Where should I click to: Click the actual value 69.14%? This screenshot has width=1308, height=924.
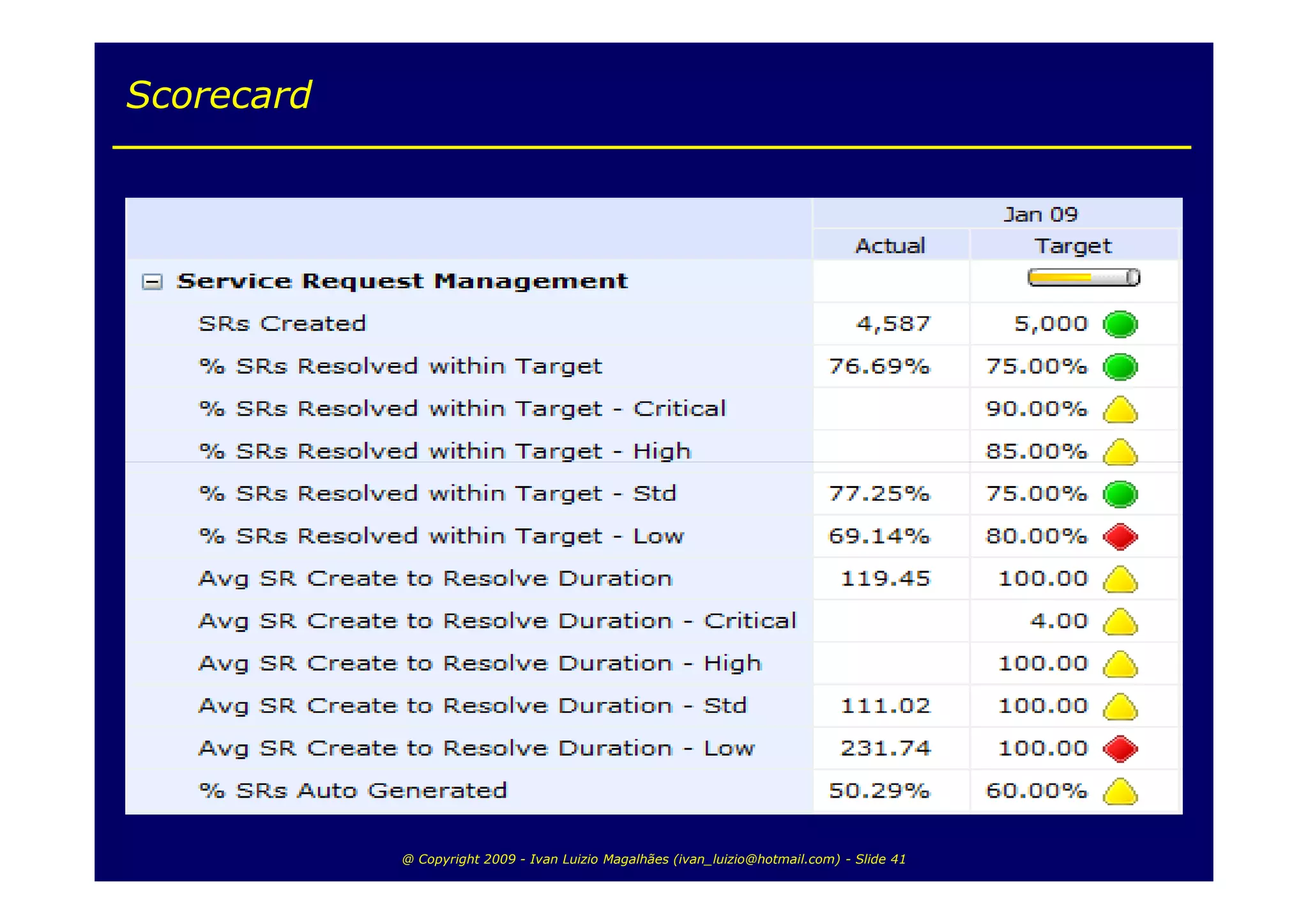(x=879, y=536)
